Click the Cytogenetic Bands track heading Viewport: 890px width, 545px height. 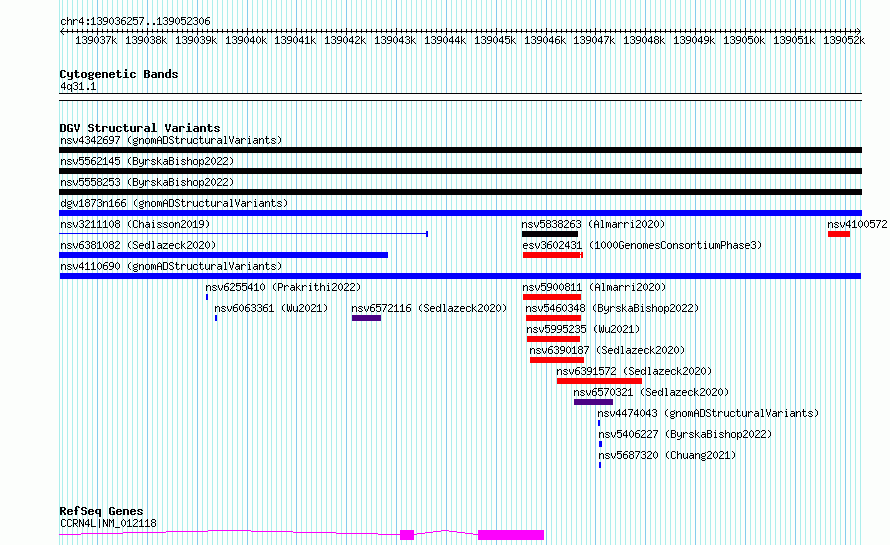click(119, 74)
